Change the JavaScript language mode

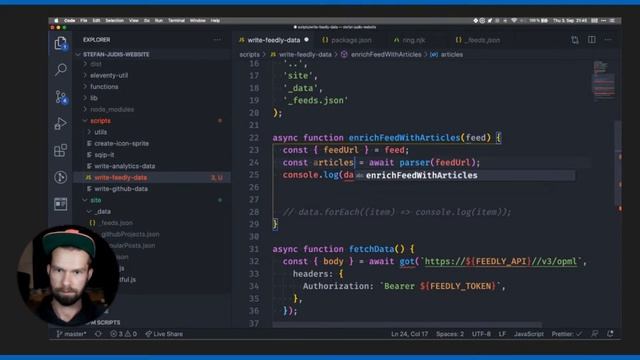click(529, 334)
